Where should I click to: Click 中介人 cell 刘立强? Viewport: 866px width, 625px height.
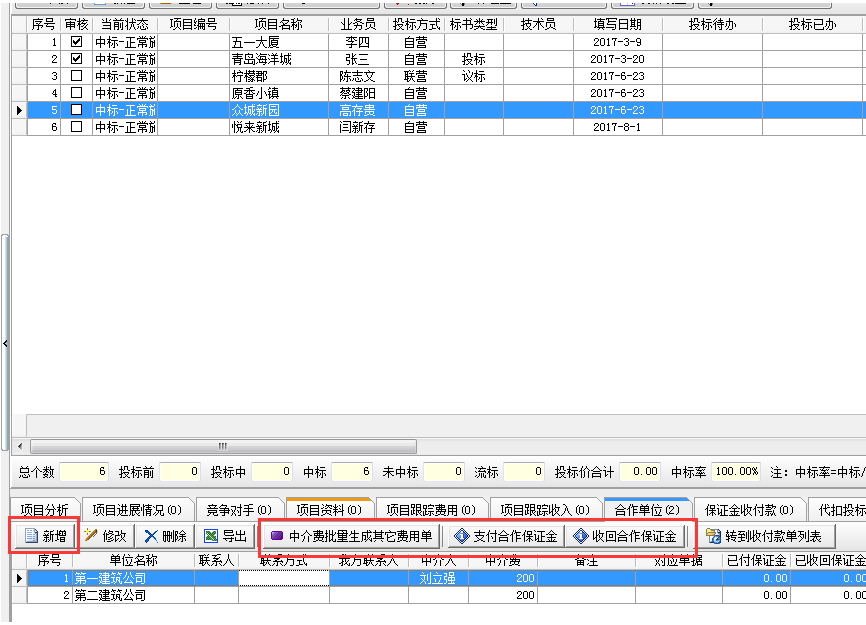click(438, 578)
